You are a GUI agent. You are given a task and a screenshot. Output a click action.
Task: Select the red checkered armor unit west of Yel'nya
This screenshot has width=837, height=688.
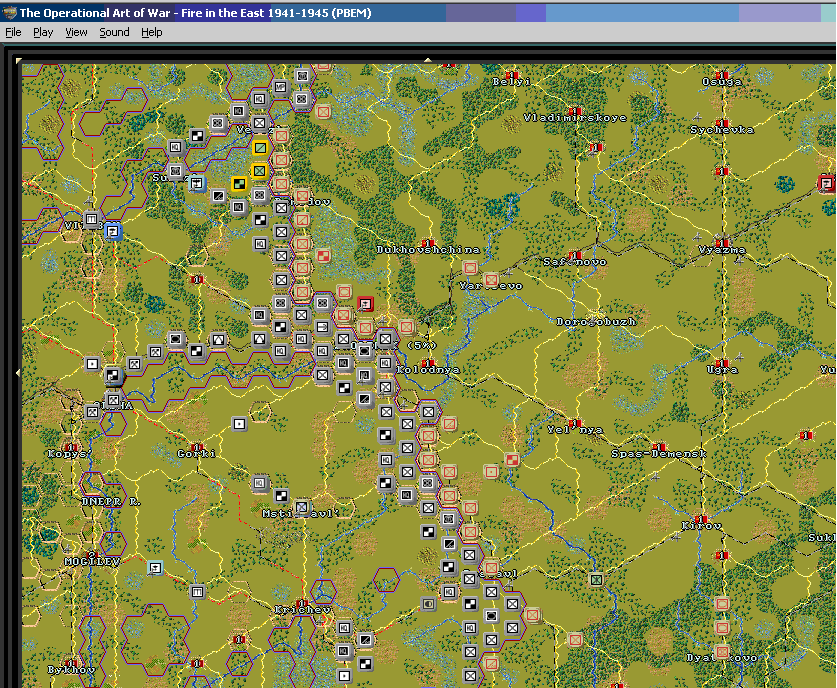[512, 459]
